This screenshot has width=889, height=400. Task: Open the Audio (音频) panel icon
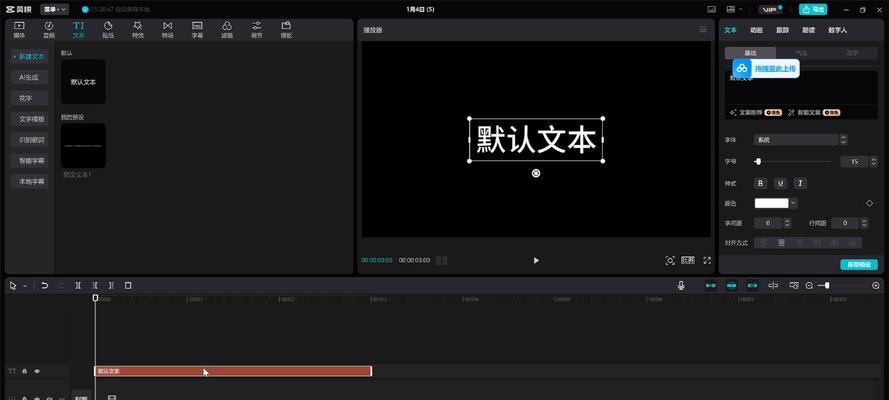(49, 29)
